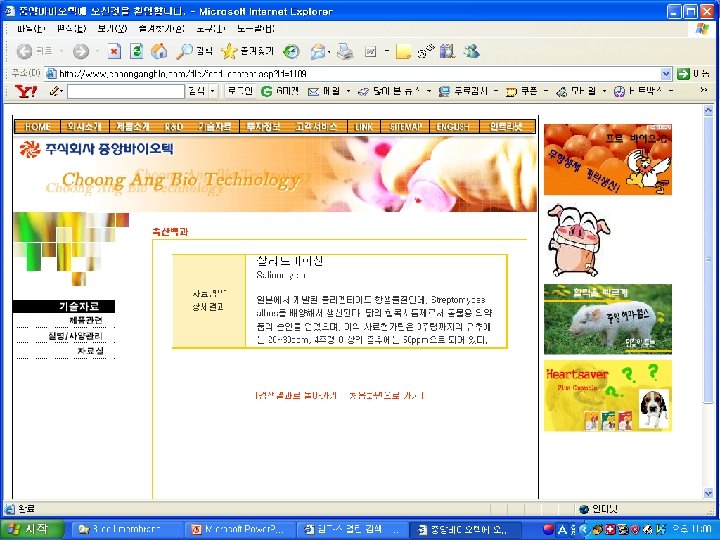Click the language bar A icon in tray
The height and width of the screenshot is (540, 720).
pyautogui.click(x=562, y=529)
